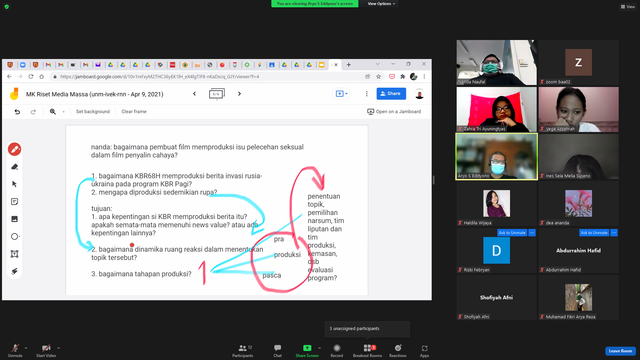Screen dimensions: 640x360
Task: Open Breakout Rooms
Action: tap(367, 350)
